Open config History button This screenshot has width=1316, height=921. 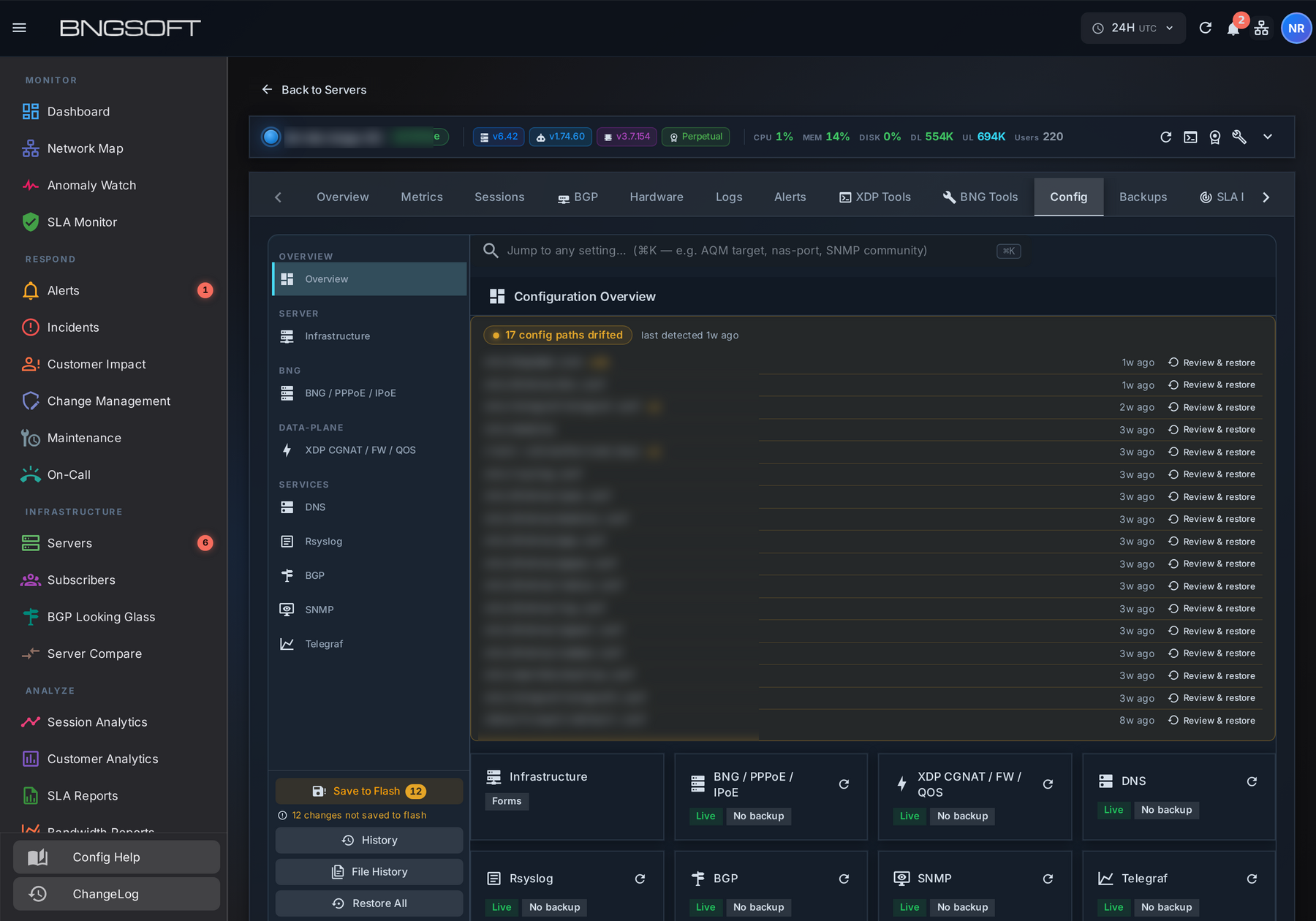(369, 841)
